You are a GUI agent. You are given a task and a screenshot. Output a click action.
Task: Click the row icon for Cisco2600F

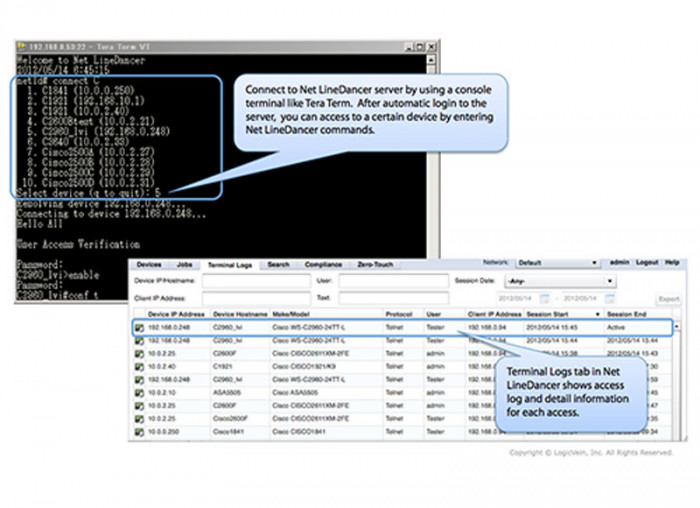[x=139, y=419]
